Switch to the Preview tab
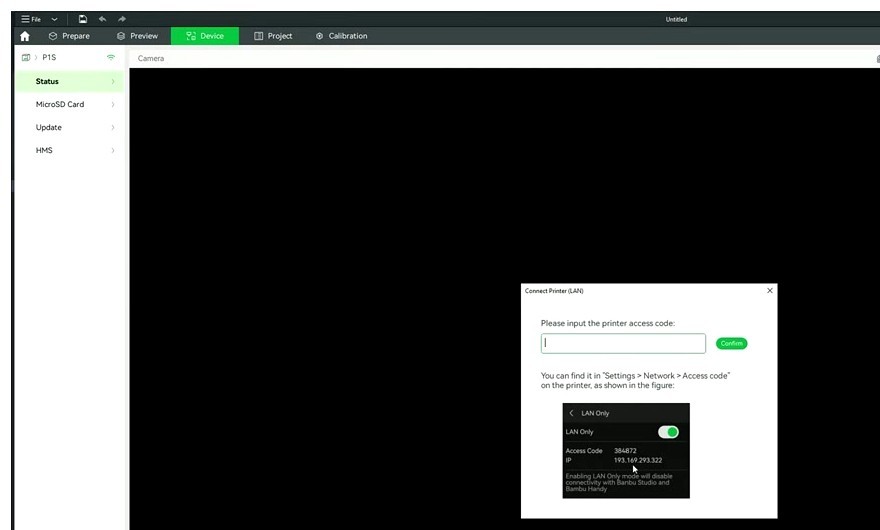880x530 pixels. coord(138,36)
